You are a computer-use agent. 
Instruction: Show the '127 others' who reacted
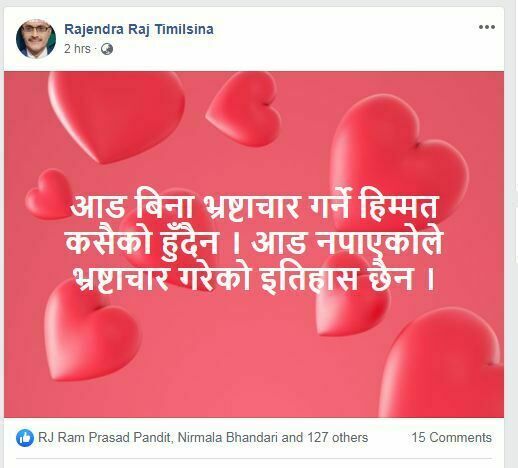tap(338, 437)
